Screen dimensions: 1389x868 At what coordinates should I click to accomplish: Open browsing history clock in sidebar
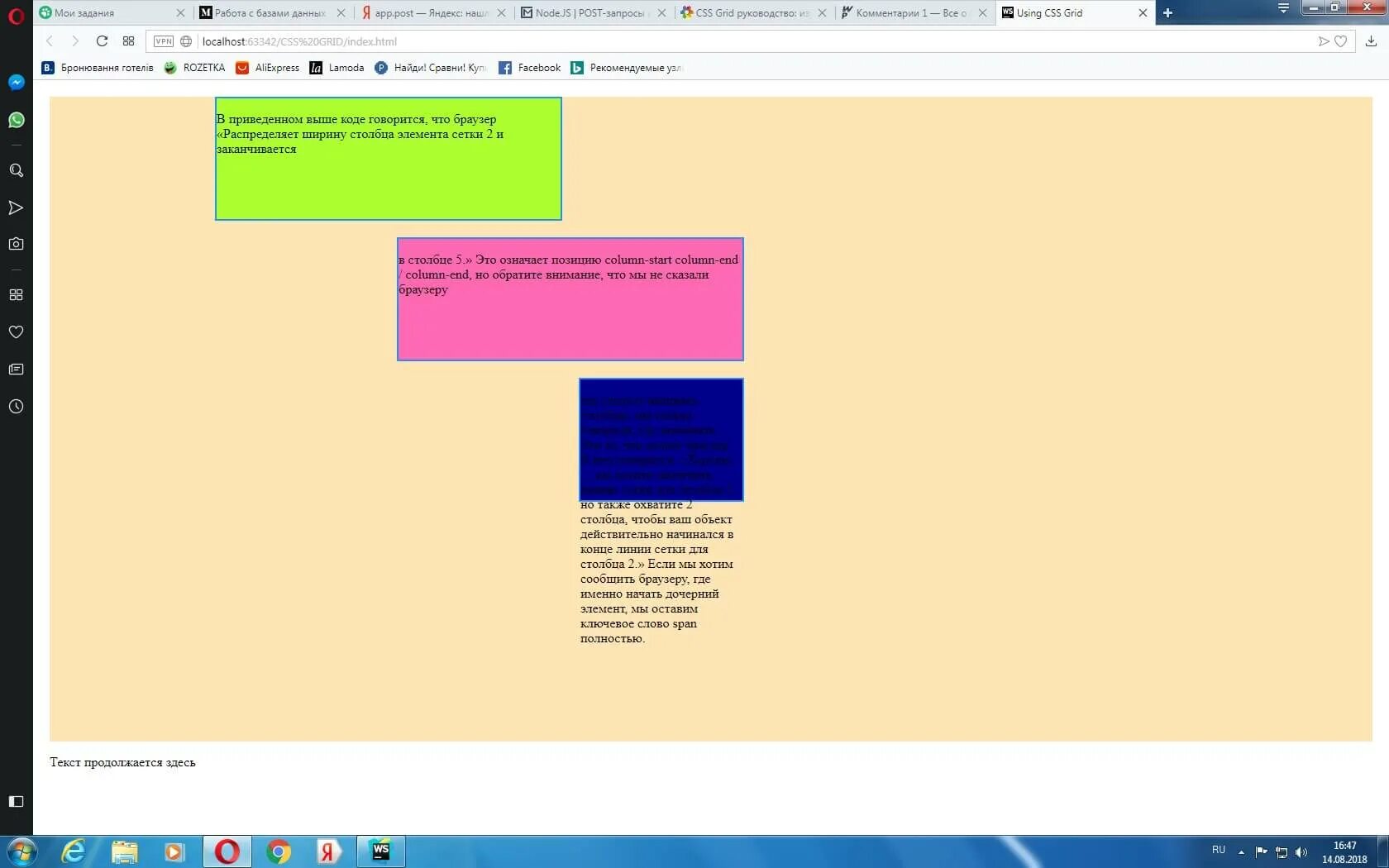click(x=16, y=407)
